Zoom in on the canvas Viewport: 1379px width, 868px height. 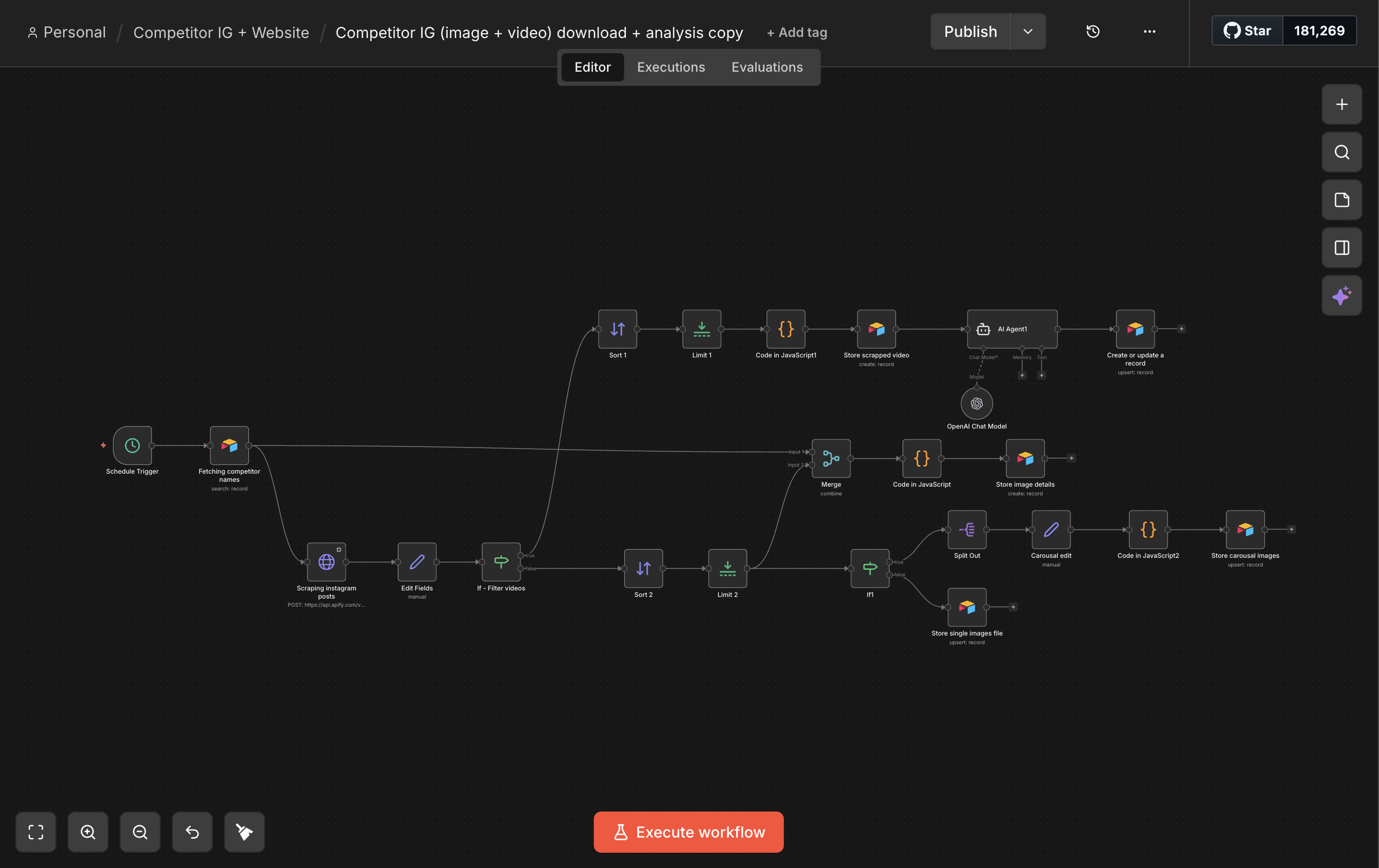(87, 832)
